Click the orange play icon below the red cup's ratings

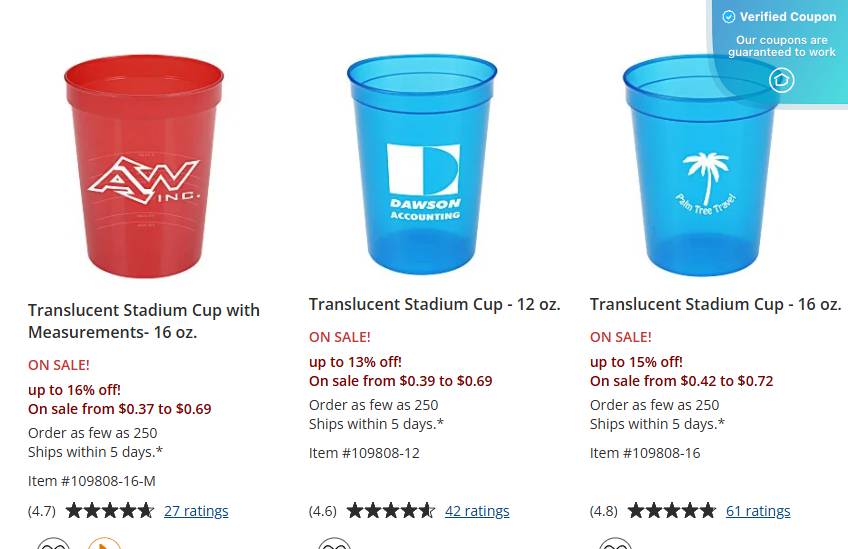point(104,544)
